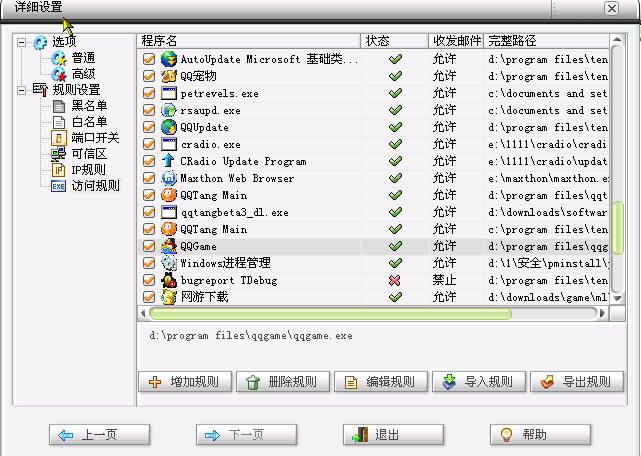641x456 pixels.
Task: Click the vertical scrollbar down arrow
Action: pos(617,299)
